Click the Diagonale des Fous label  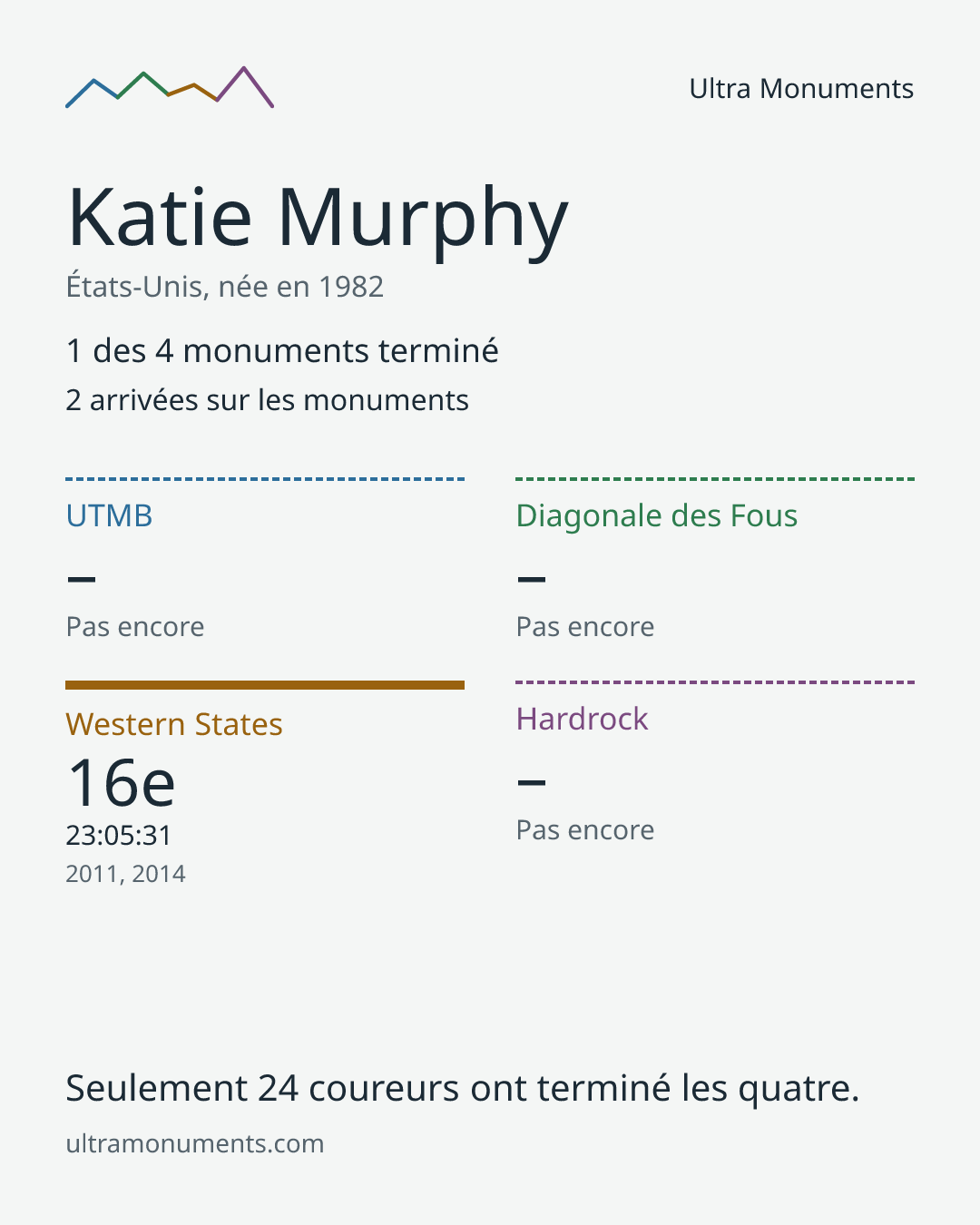point(657,515)
